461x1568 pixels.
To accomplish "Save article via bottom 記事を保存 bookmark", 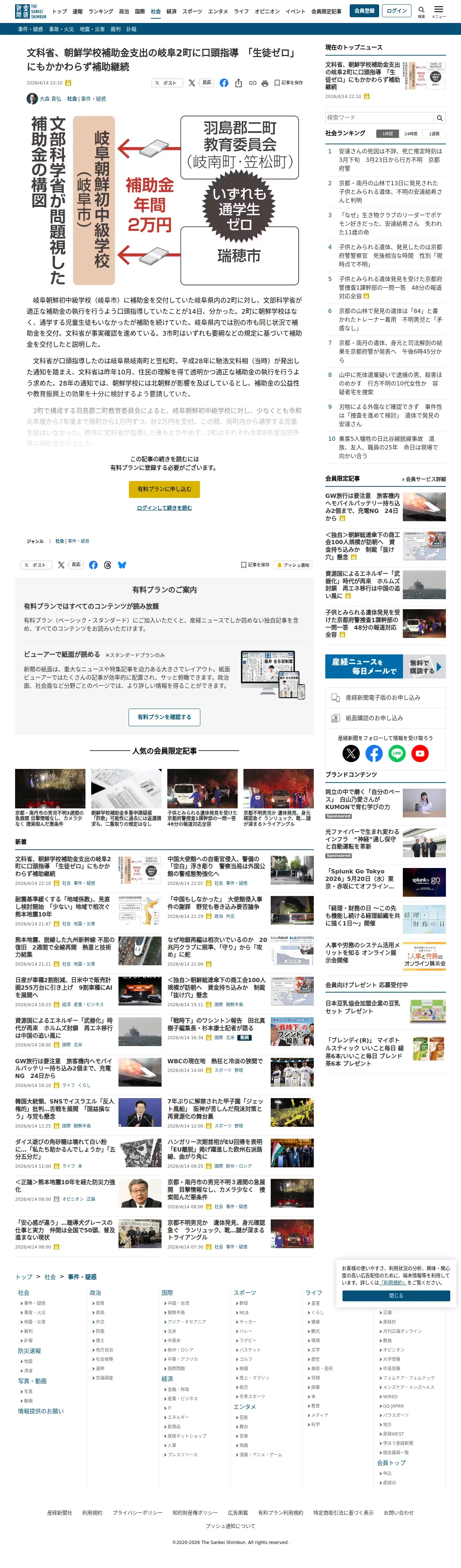I will point(255,565).
